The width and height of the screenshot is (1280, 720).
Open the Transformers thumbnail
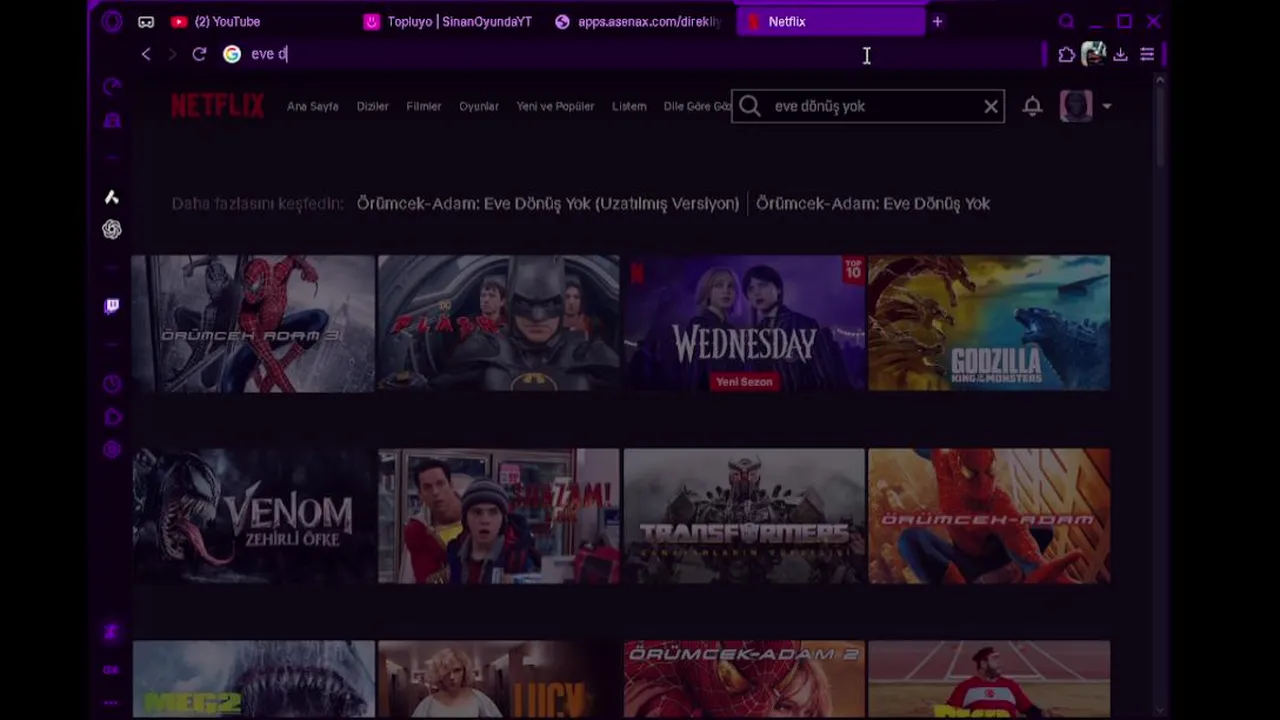tap(744, 516)
